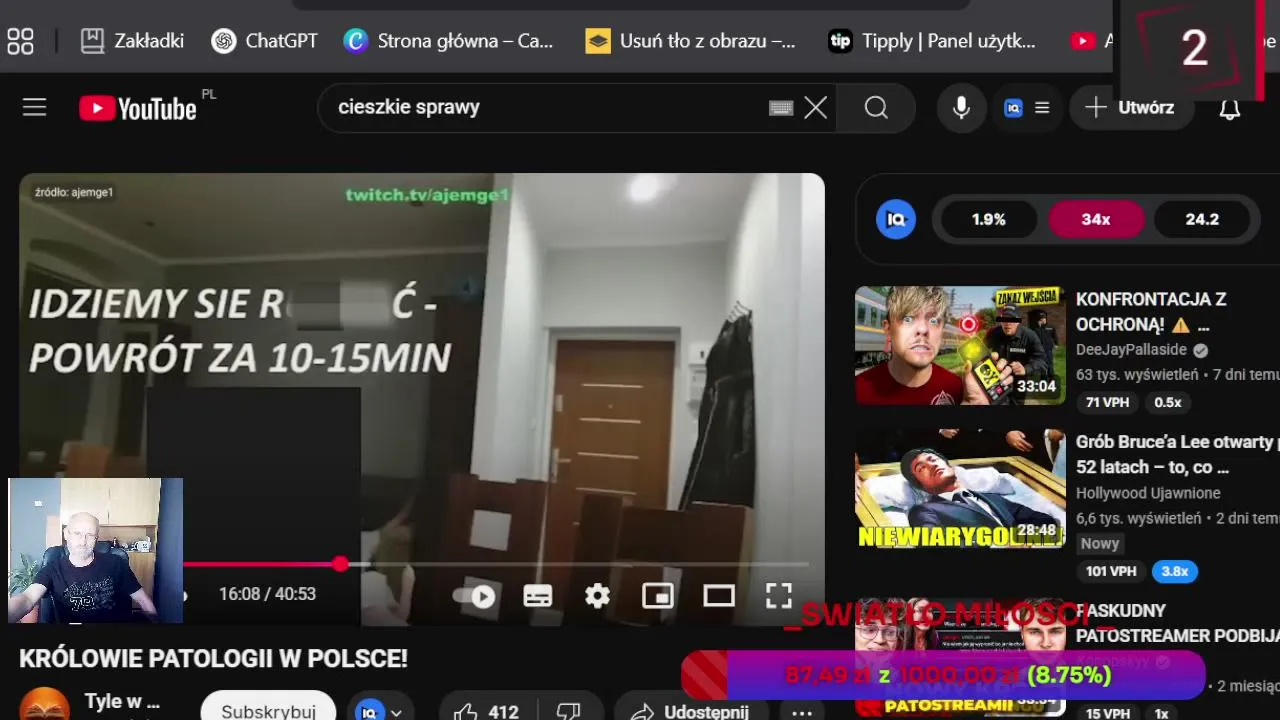Click the YouTube logo
Screen dimensions: 1280x720
(x=138, y=108)
